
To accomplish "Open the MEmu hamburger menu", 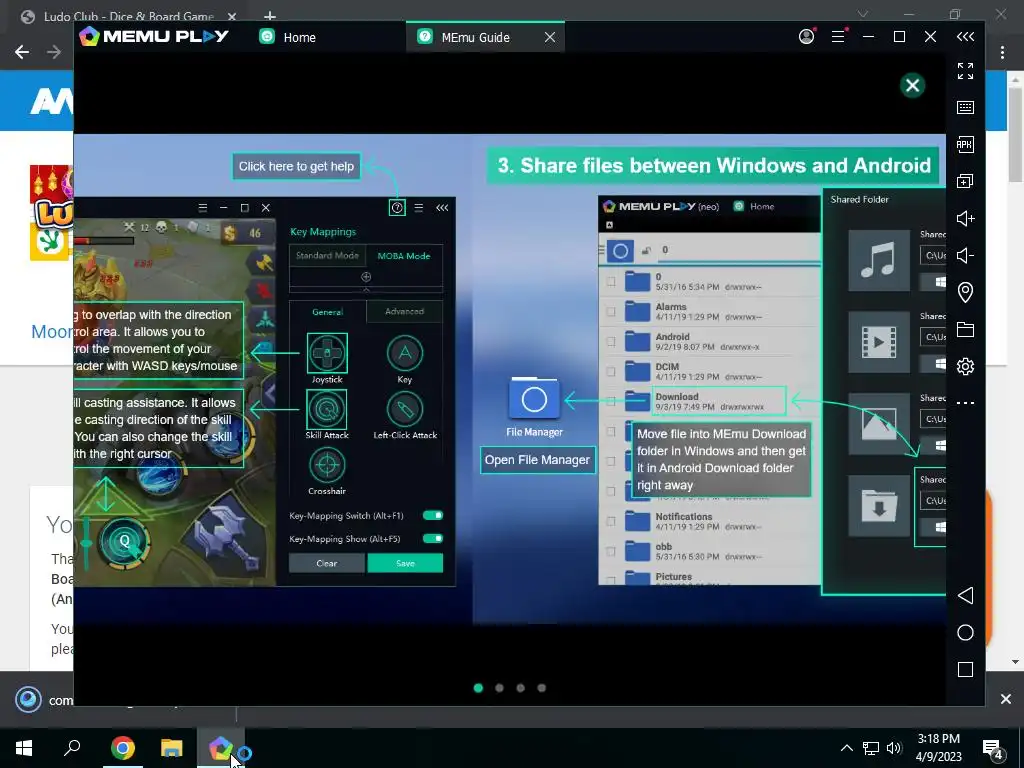I will (x=839, y=37).
